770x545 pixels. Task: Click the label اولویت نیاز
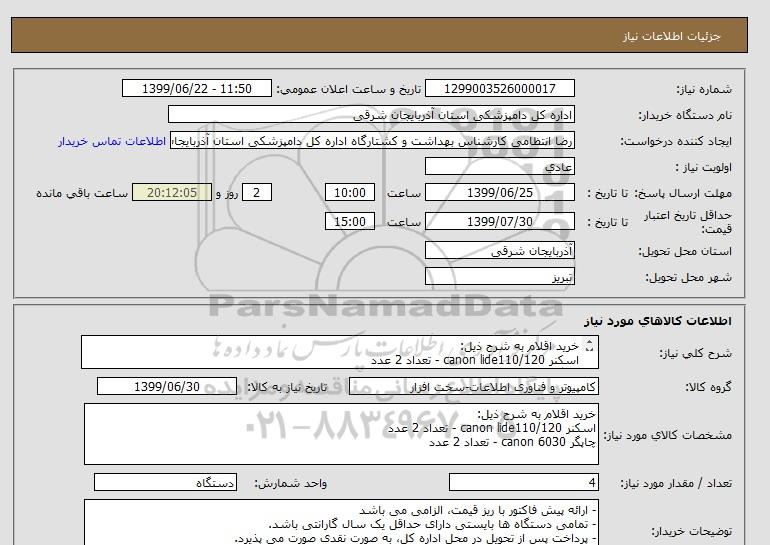pos(704,167)
